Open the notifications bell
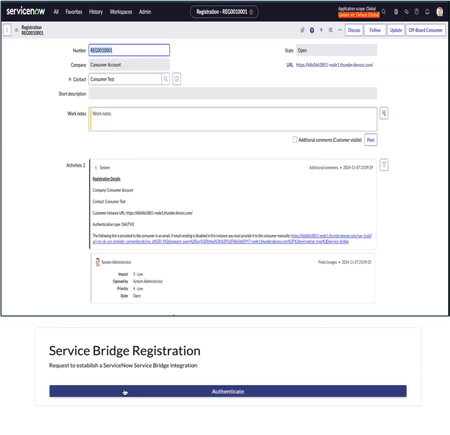This screenshot has width=450, height=435. [427, 12]
